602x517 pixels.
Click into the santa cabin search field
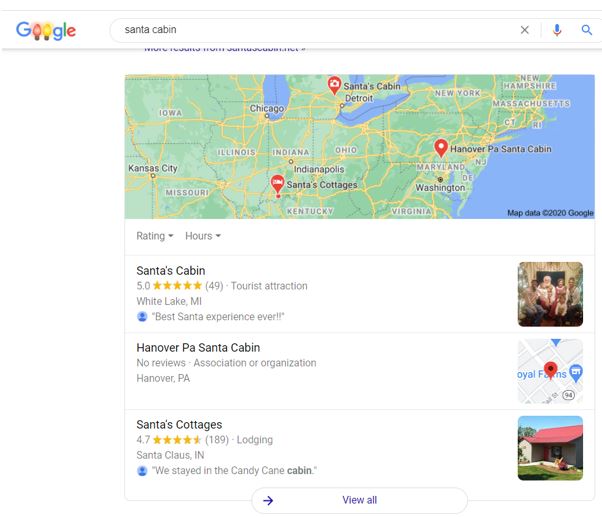[x=319, y=30]
